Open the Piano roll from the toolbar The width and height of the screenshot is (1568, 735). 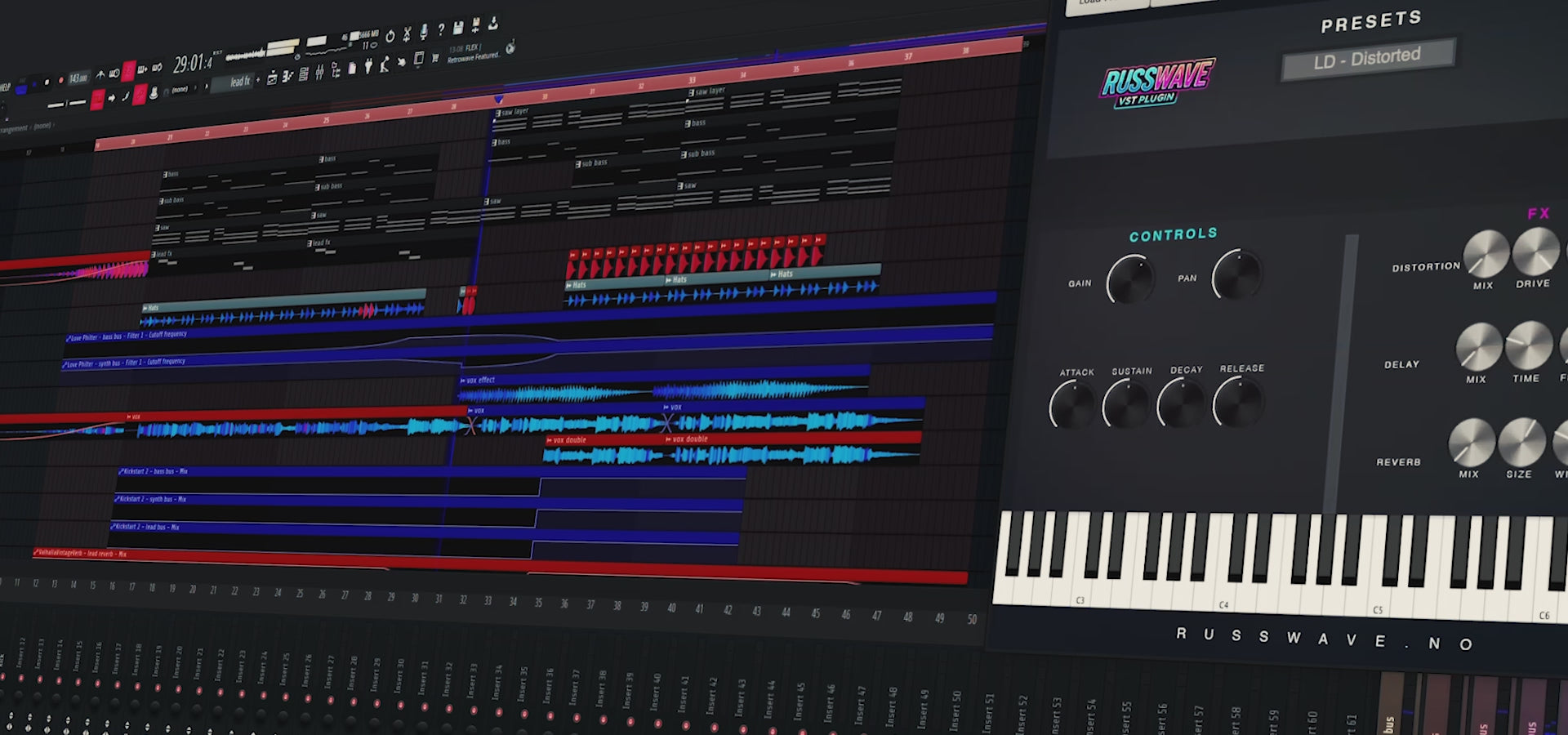click(x=287, y=75)
